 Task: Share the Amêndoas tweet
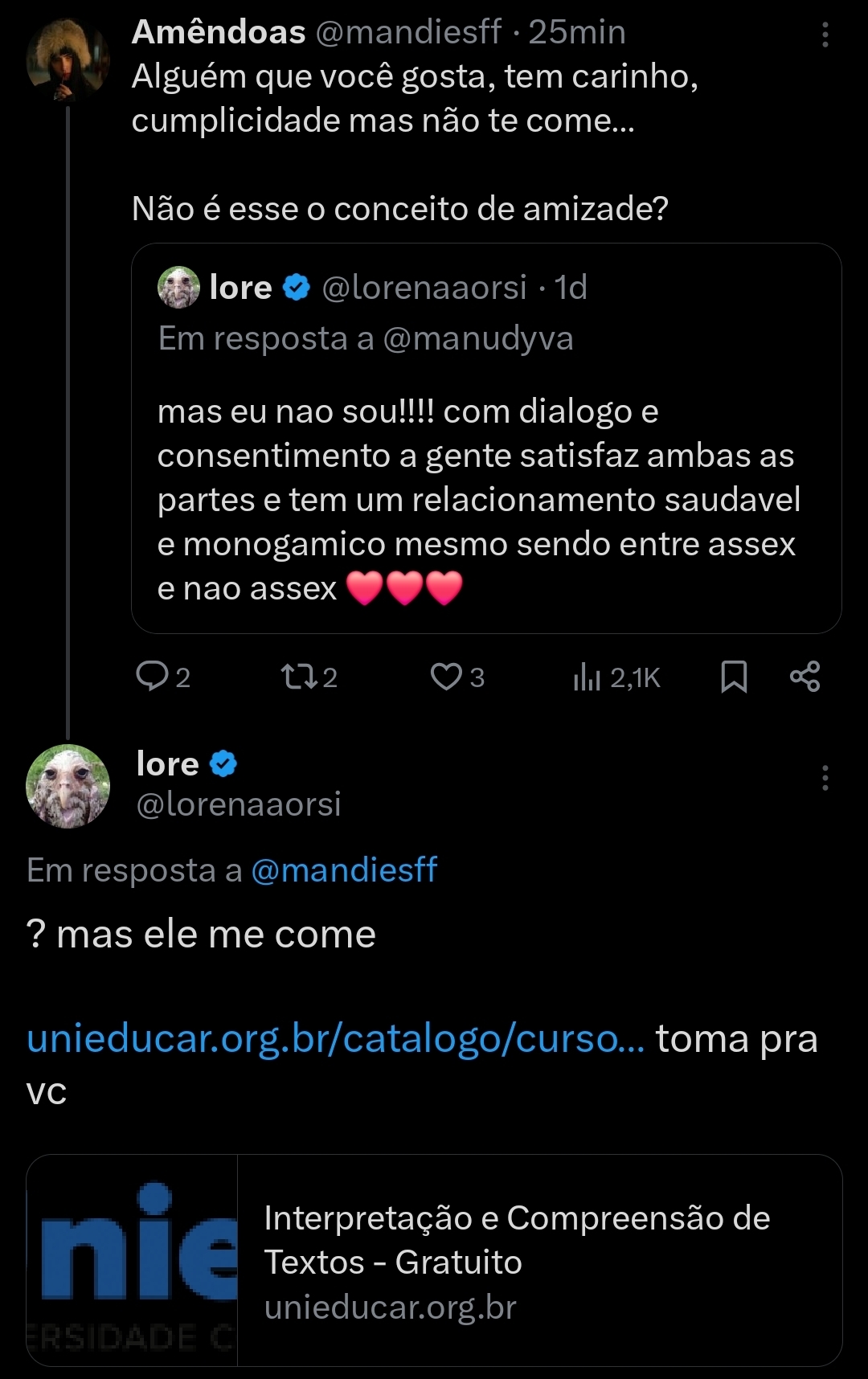805,677
